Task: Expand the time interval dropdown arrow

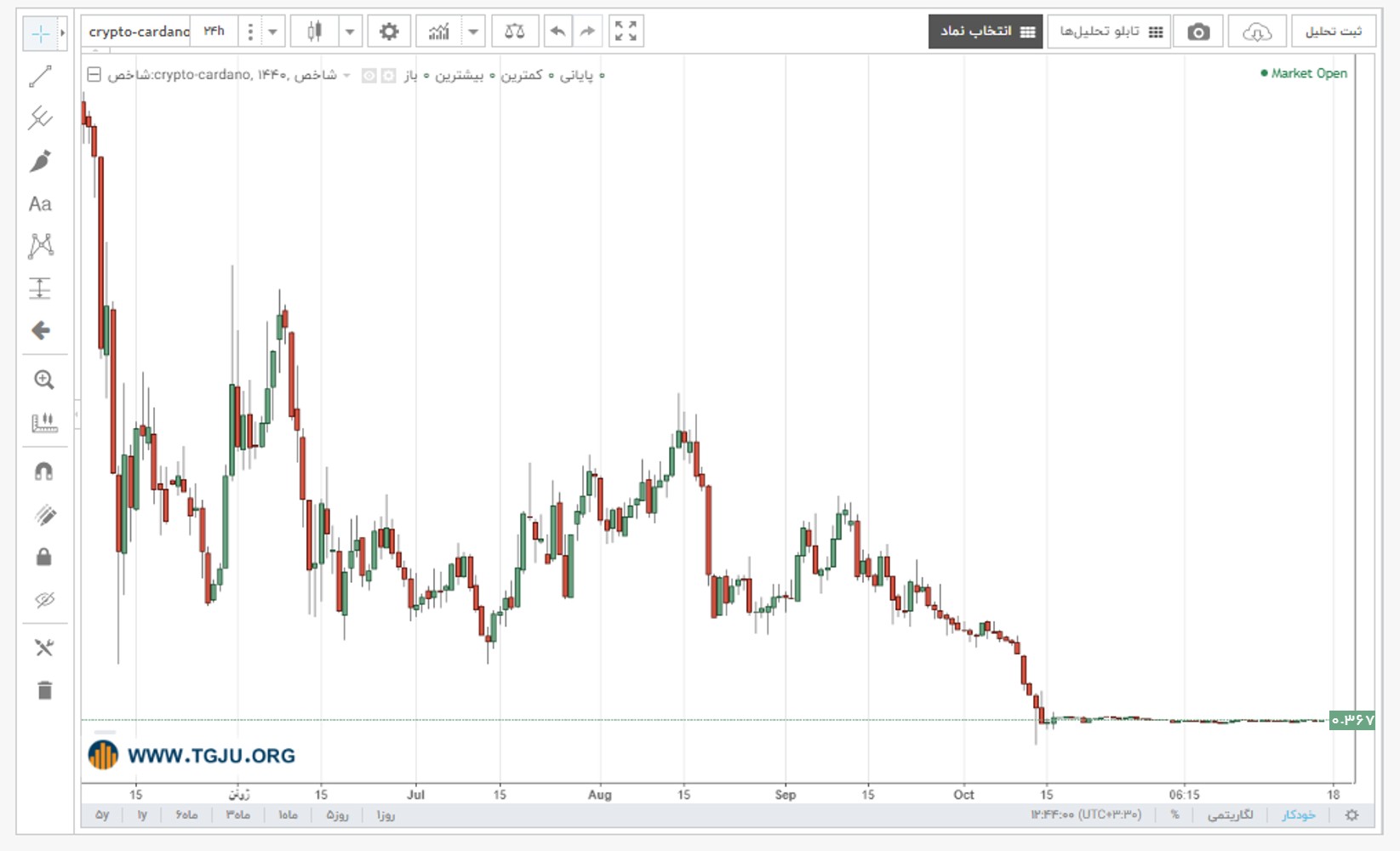Action: pos(272,31)
